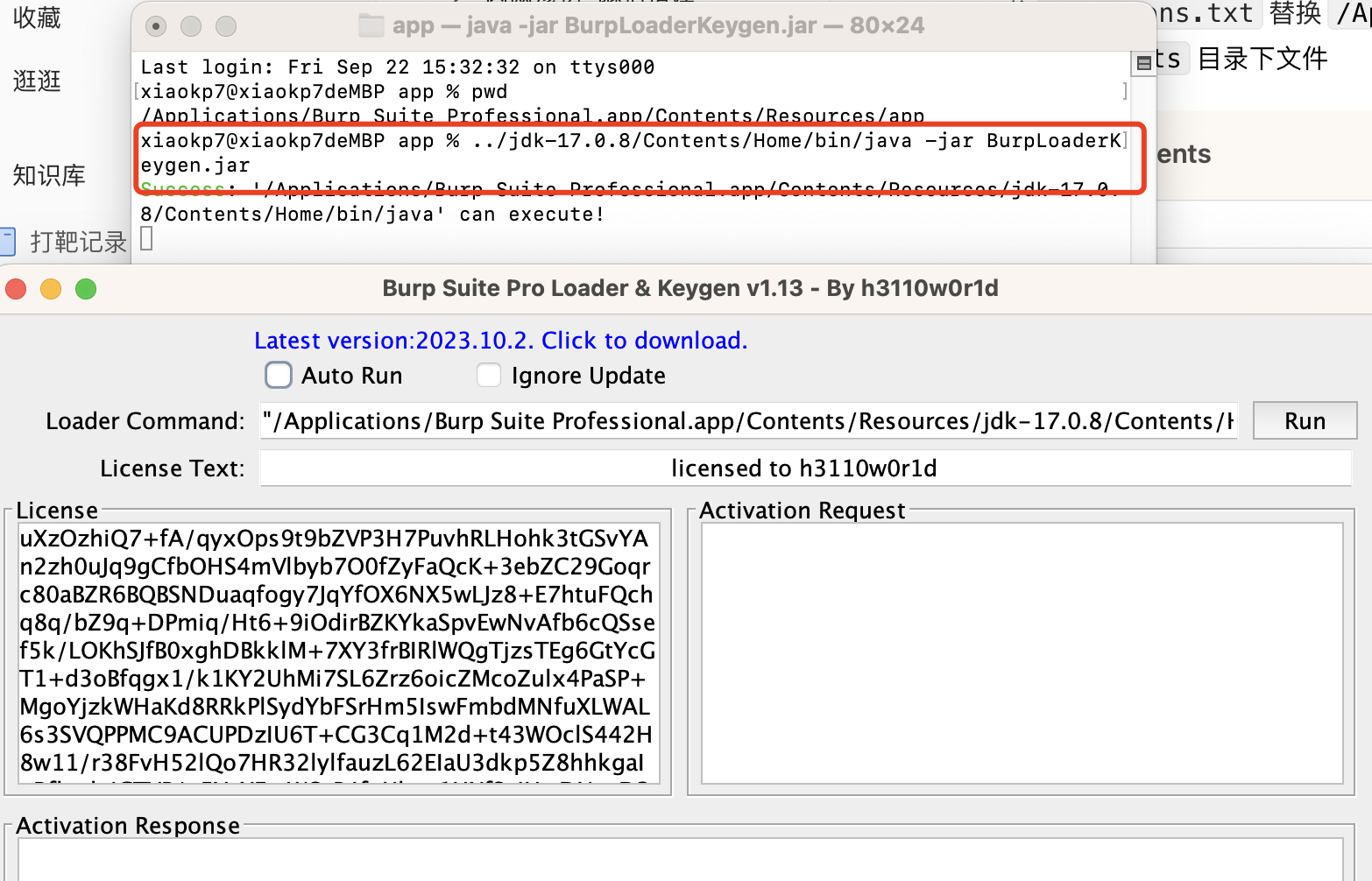
Task: Close the Burp Suite Keygen window
Action: [x=16, y=289]
